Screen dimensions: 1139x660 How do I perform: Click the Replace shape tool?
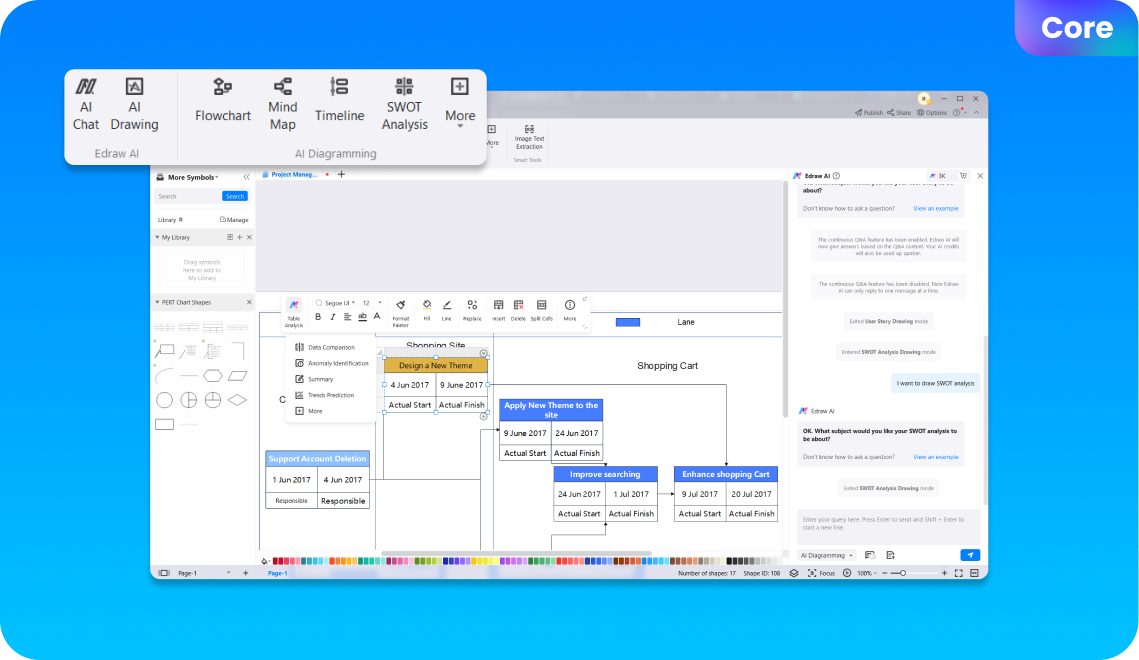(472, 310)
